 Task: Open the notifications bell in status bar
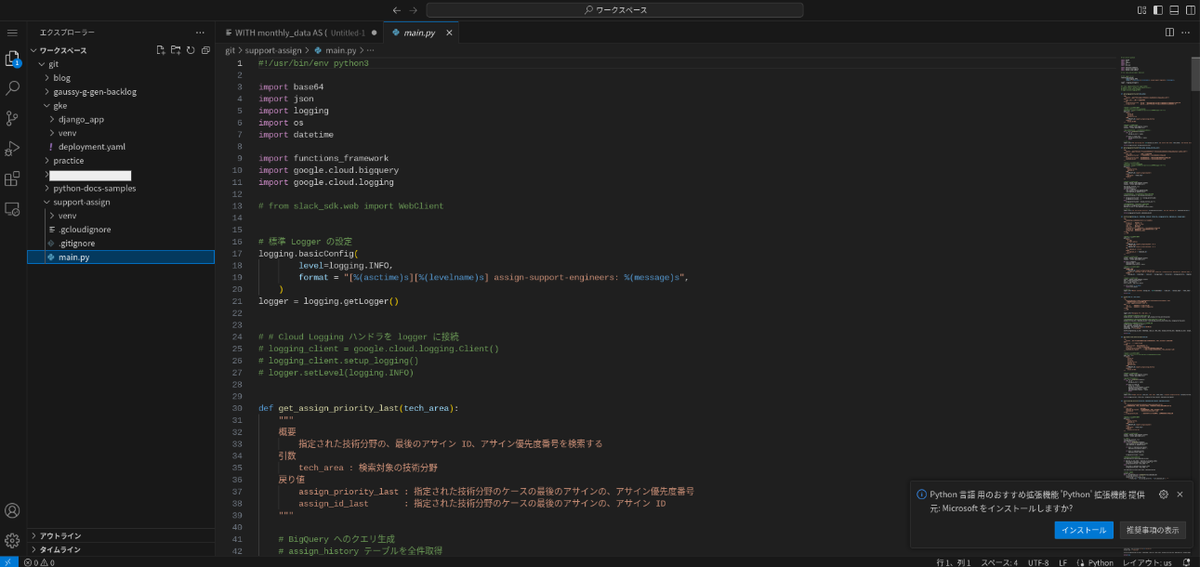click(x=1187, y=562)
